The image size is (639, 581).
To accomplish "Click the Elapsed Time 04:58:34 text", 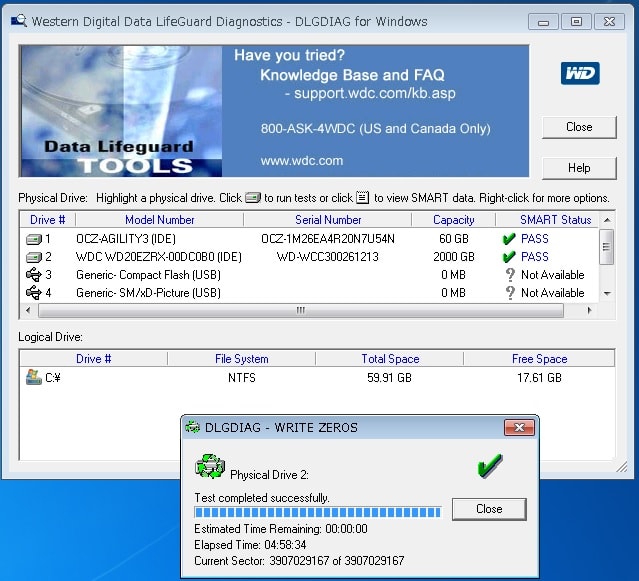I will [250, 545].
